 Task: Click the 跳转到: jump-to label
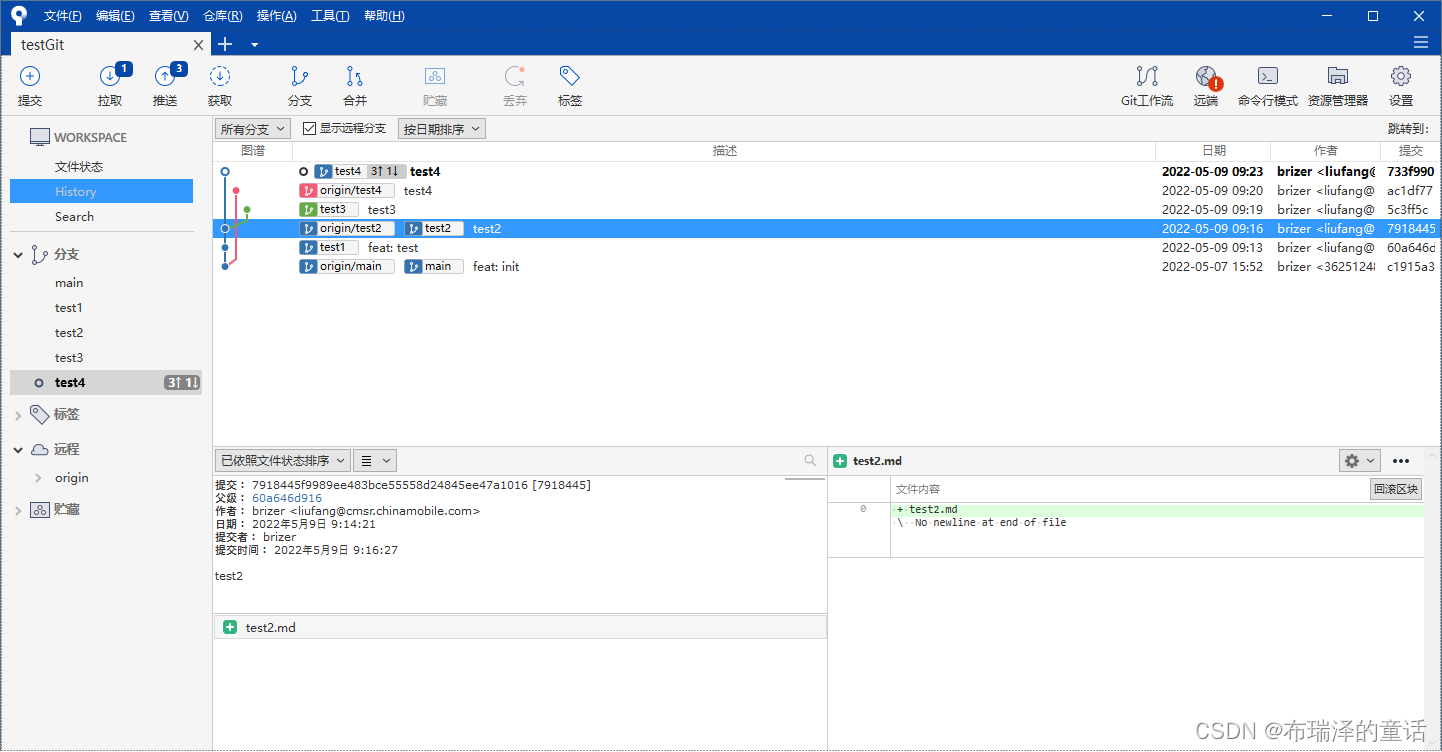(1408, 129)
